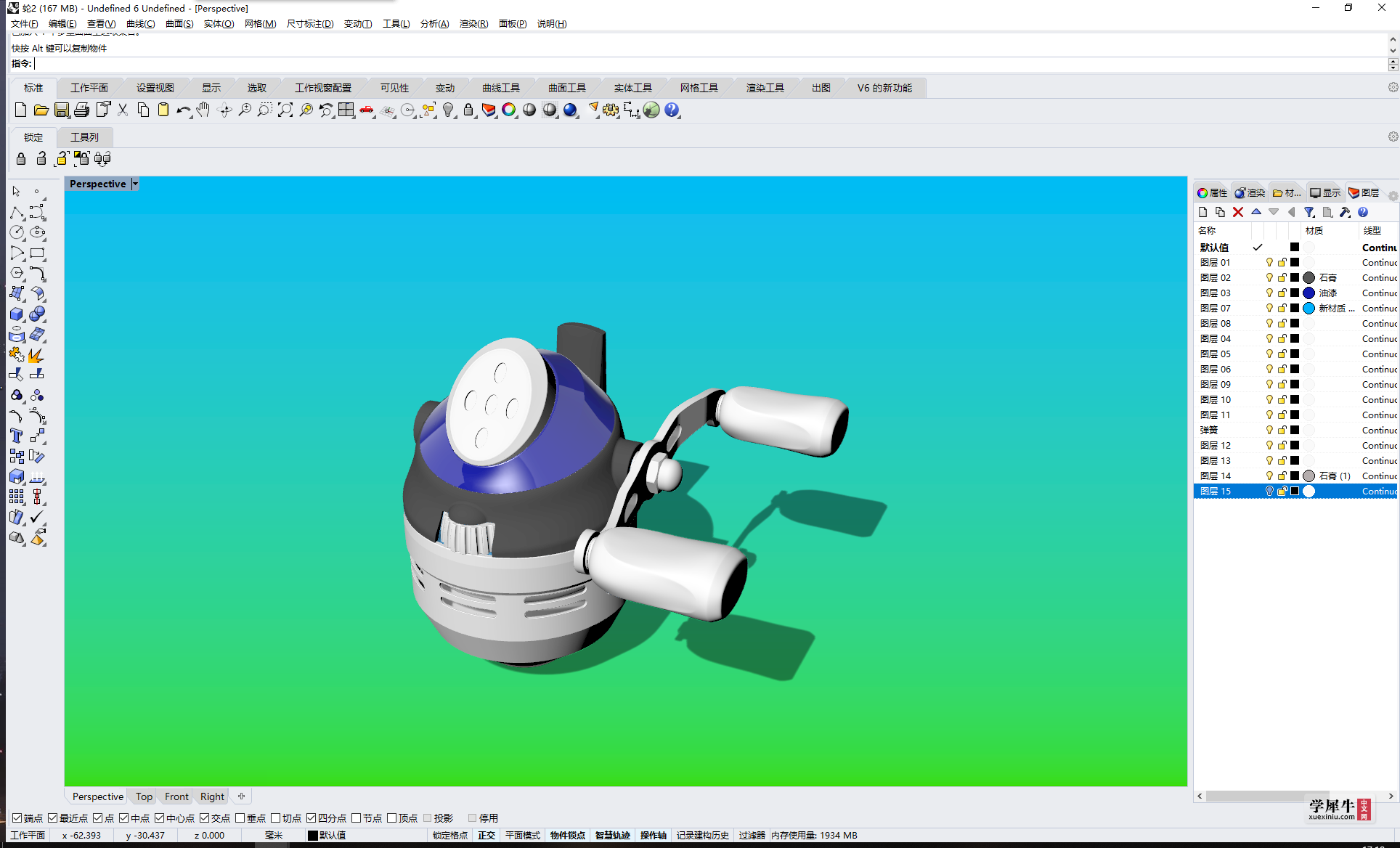Screen dimensions: 1400x848
Task: Select the polyline tool in left toolbar
Action: coord(16,212)
